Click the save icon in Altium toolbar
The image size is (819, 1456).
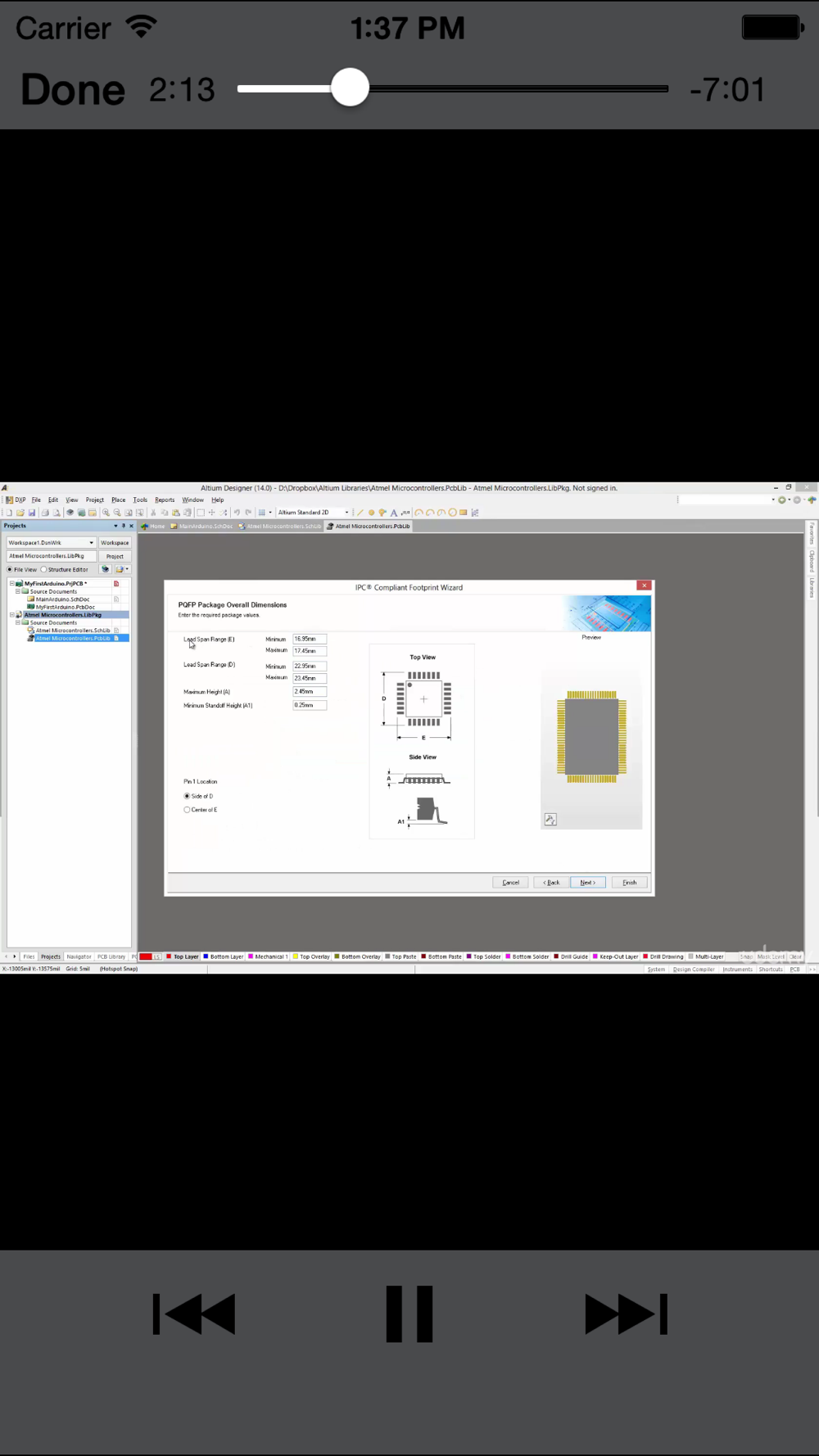[x=32, y=513]
